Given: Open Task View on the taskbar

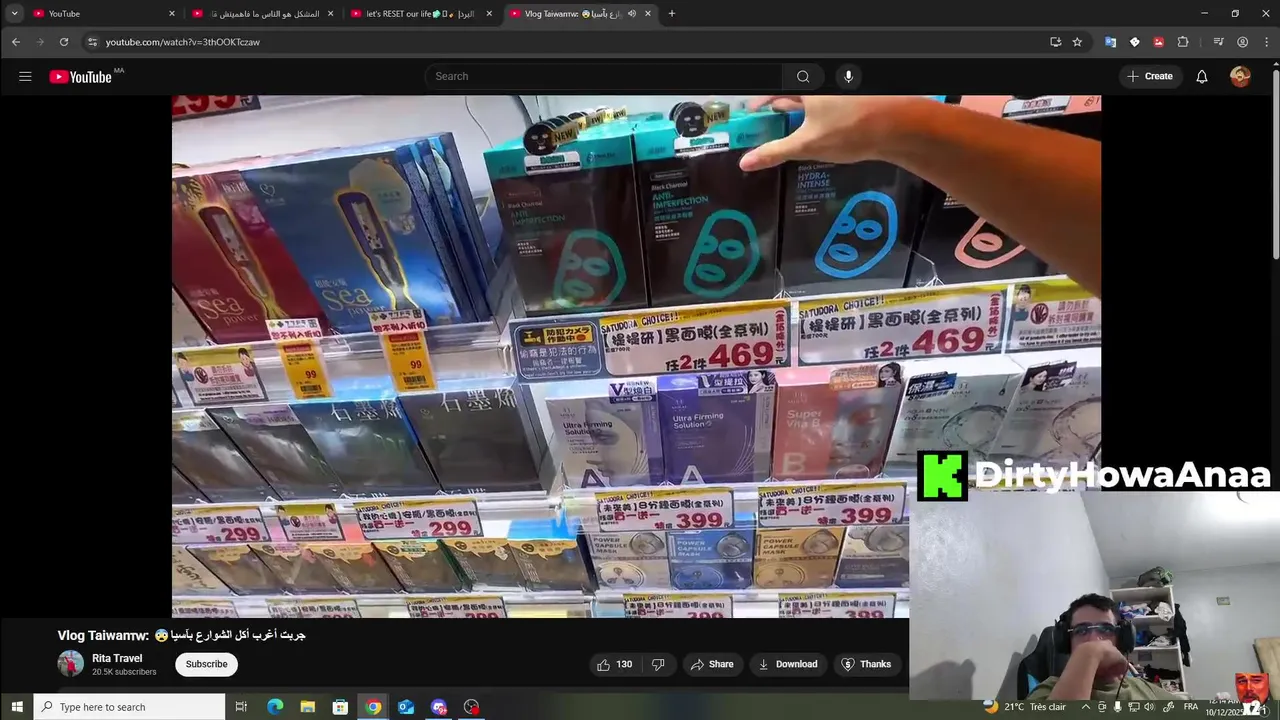Looking at the screenshot, I should [241, 707].
